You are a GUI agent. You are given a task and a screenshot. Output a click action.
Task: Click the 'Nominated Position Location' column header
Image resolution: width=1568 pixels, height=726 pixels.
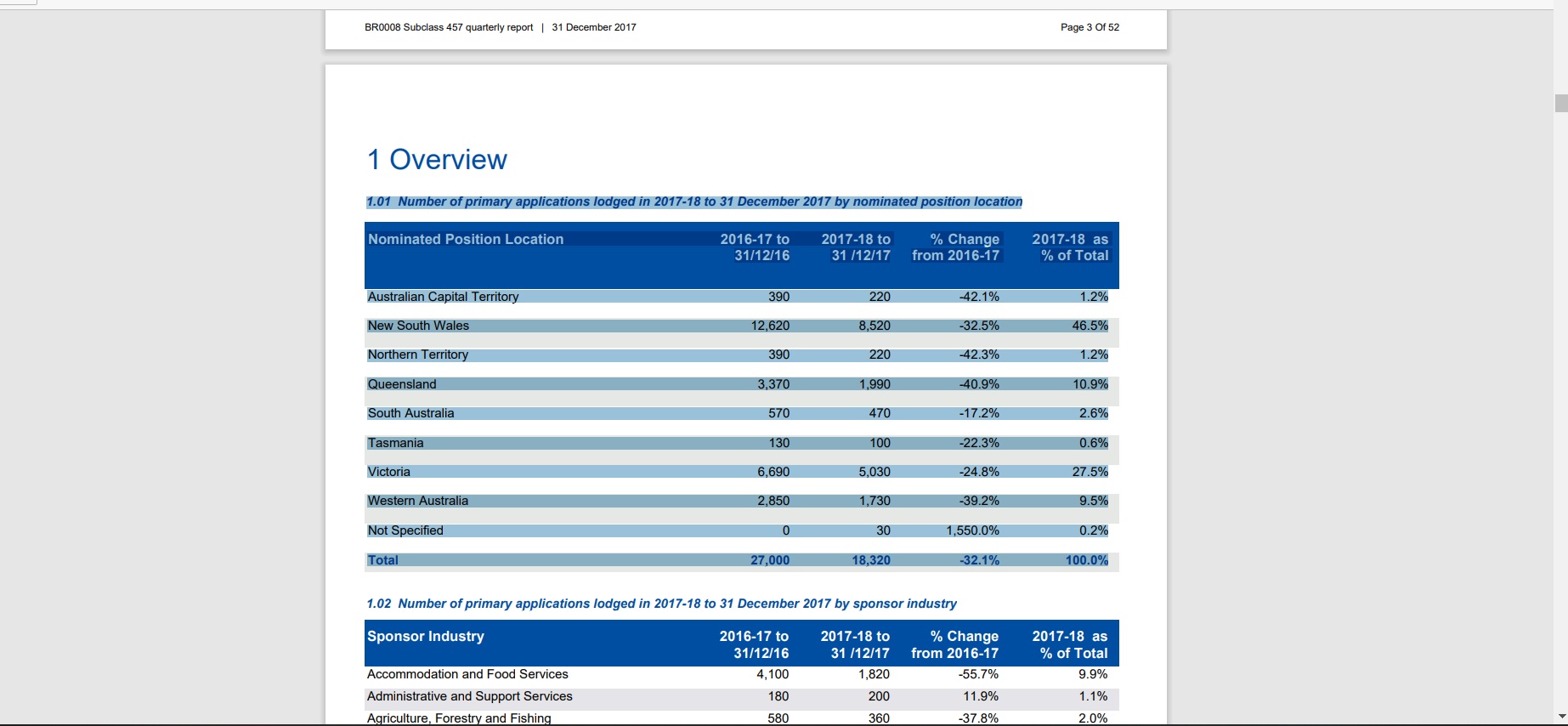click(x=466, y=240)
